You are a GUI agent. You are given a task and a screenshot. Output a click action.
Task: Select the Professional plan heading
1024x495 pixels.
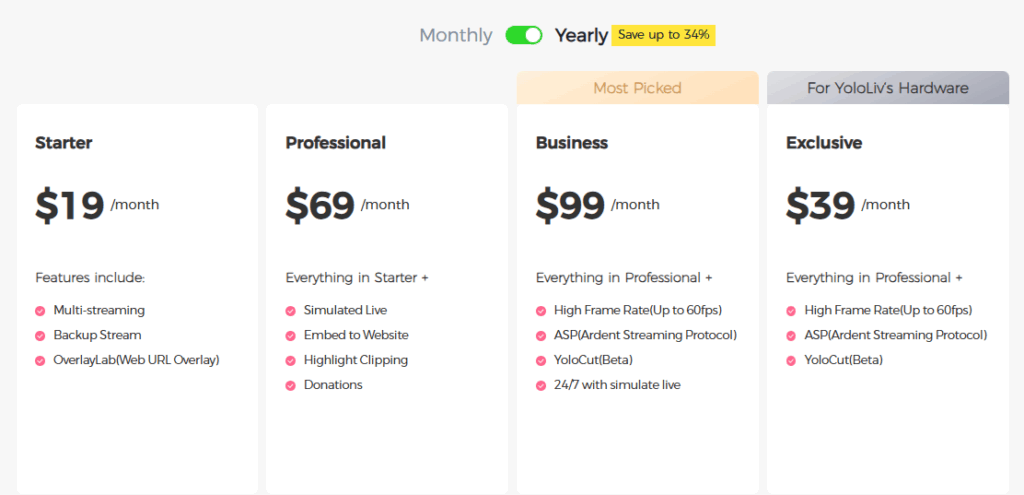(x=335, y=143)
